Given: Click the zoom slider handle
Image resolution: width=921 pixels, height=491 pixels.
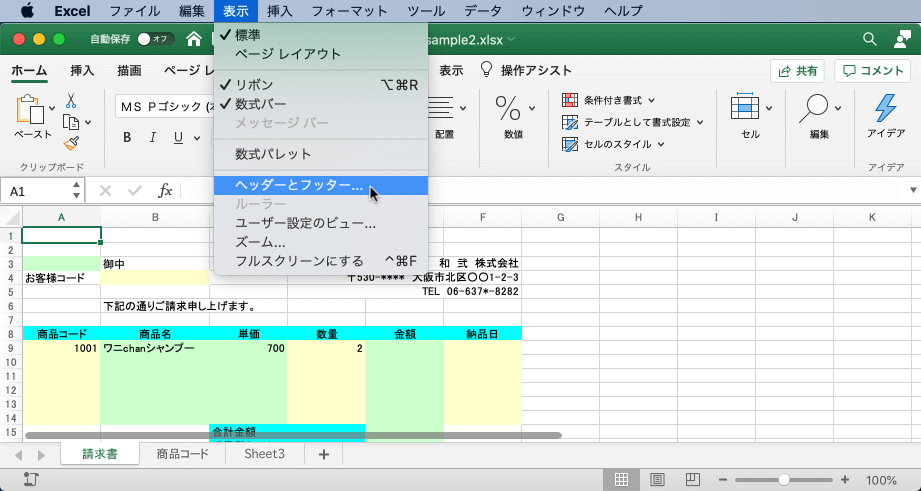Looking at the screenshot, I should [784, 479].
